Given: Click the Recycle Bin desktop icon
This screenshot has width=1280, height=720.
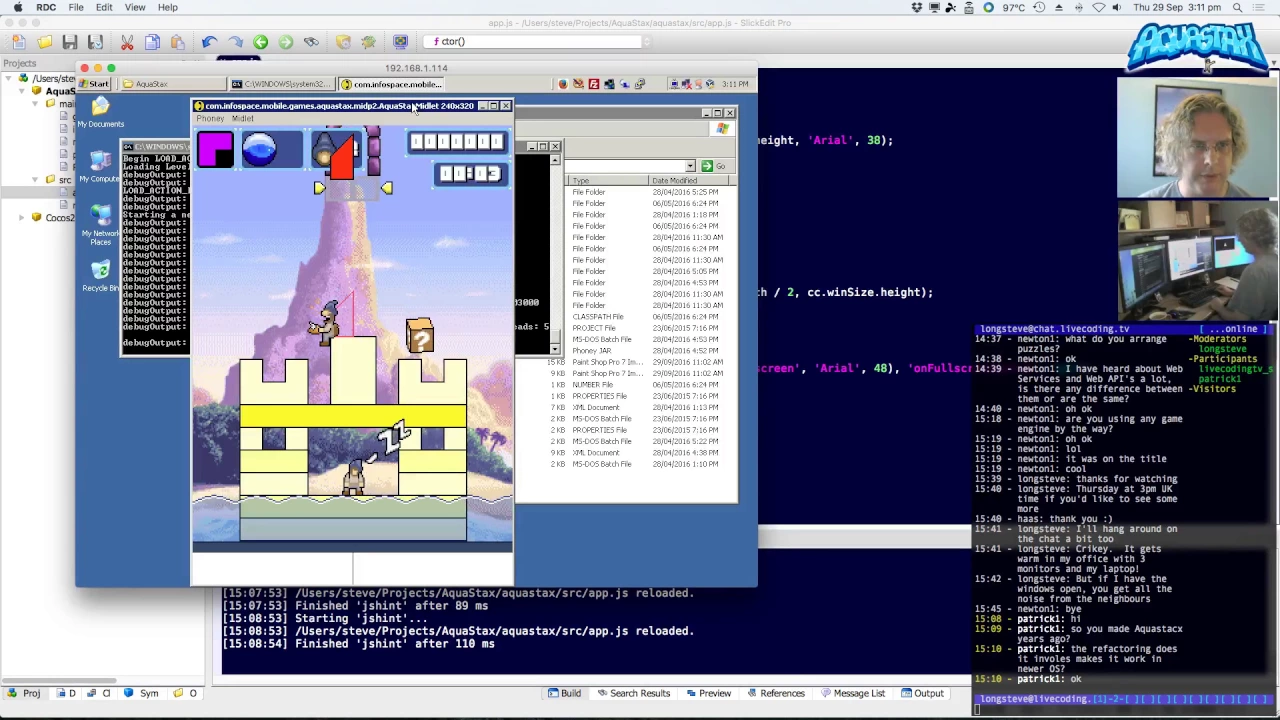Looking at the screenshot, I should 100,276.
